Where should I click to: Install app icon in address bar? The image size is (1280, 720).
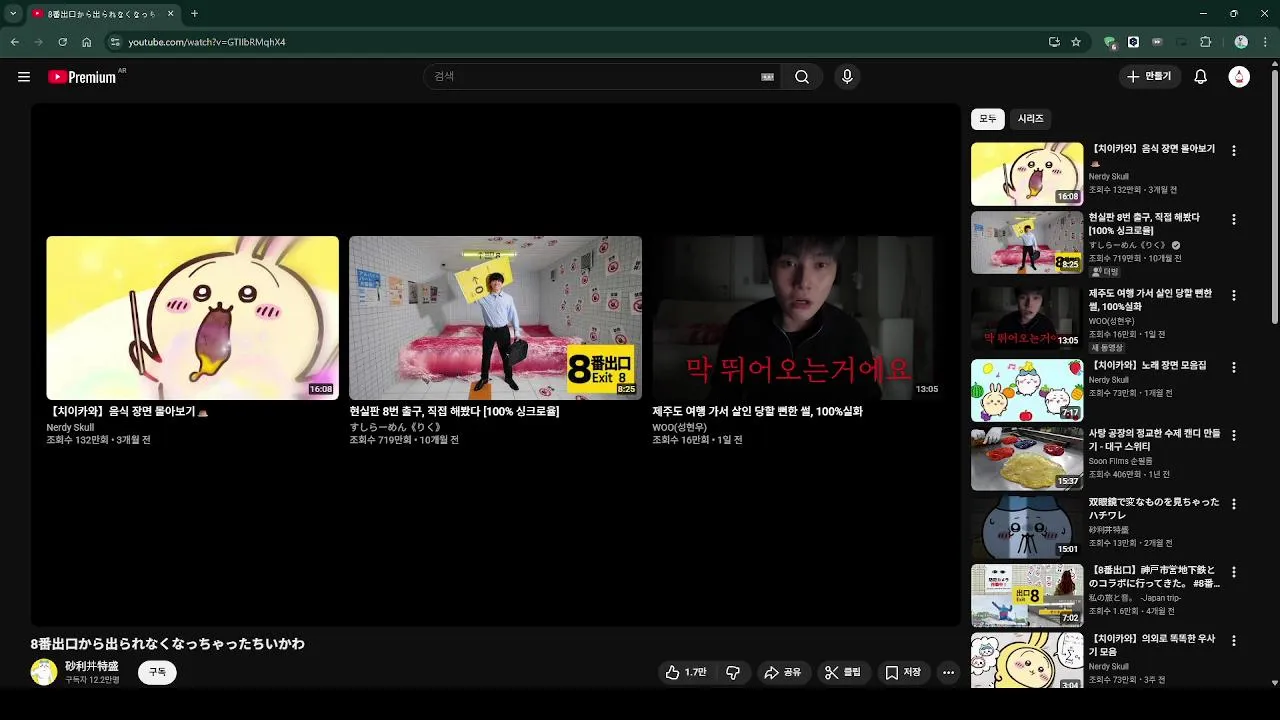click(x=1054, y=42)
